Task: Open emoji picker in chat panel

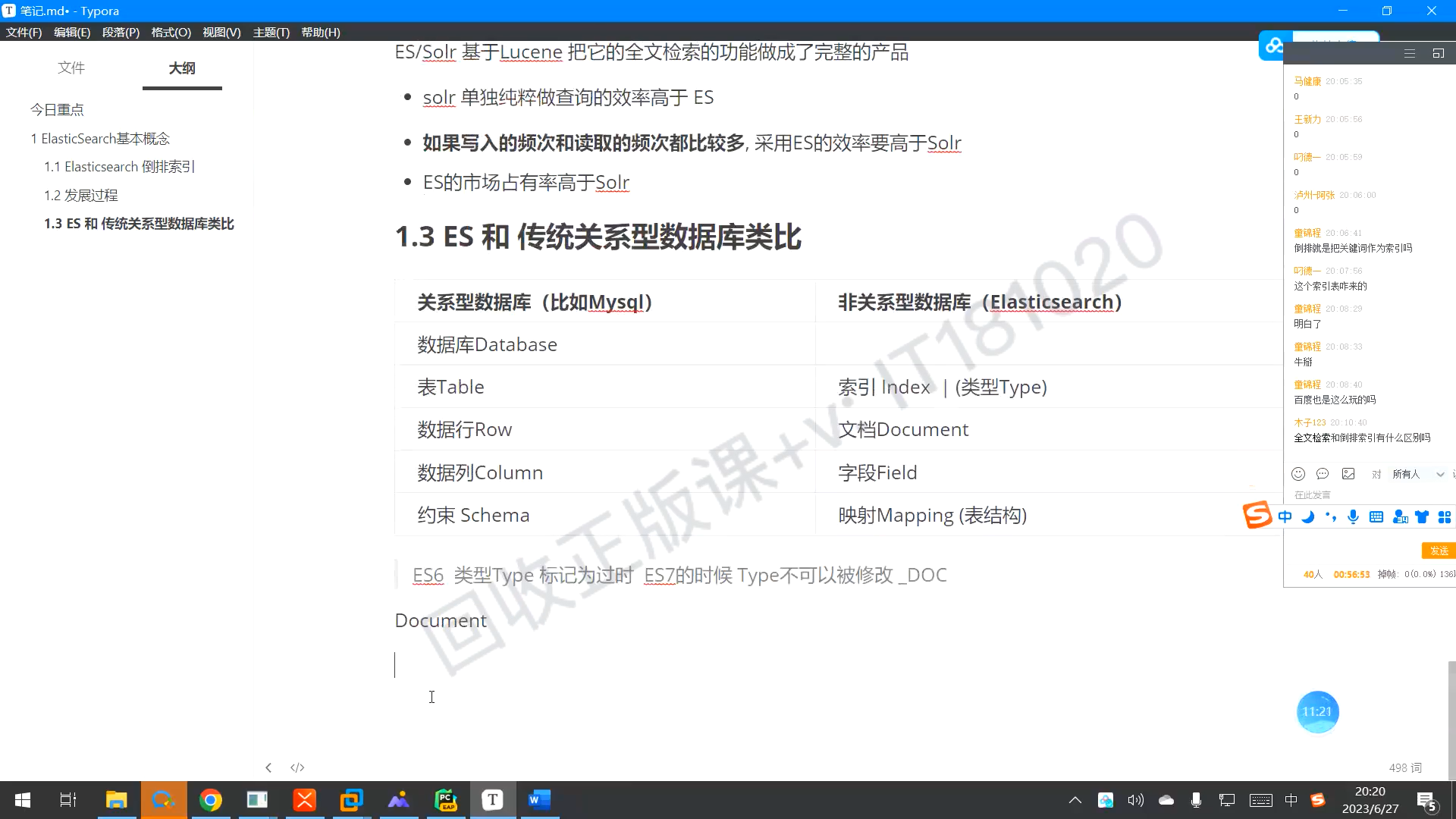Action: point(1298,474)
